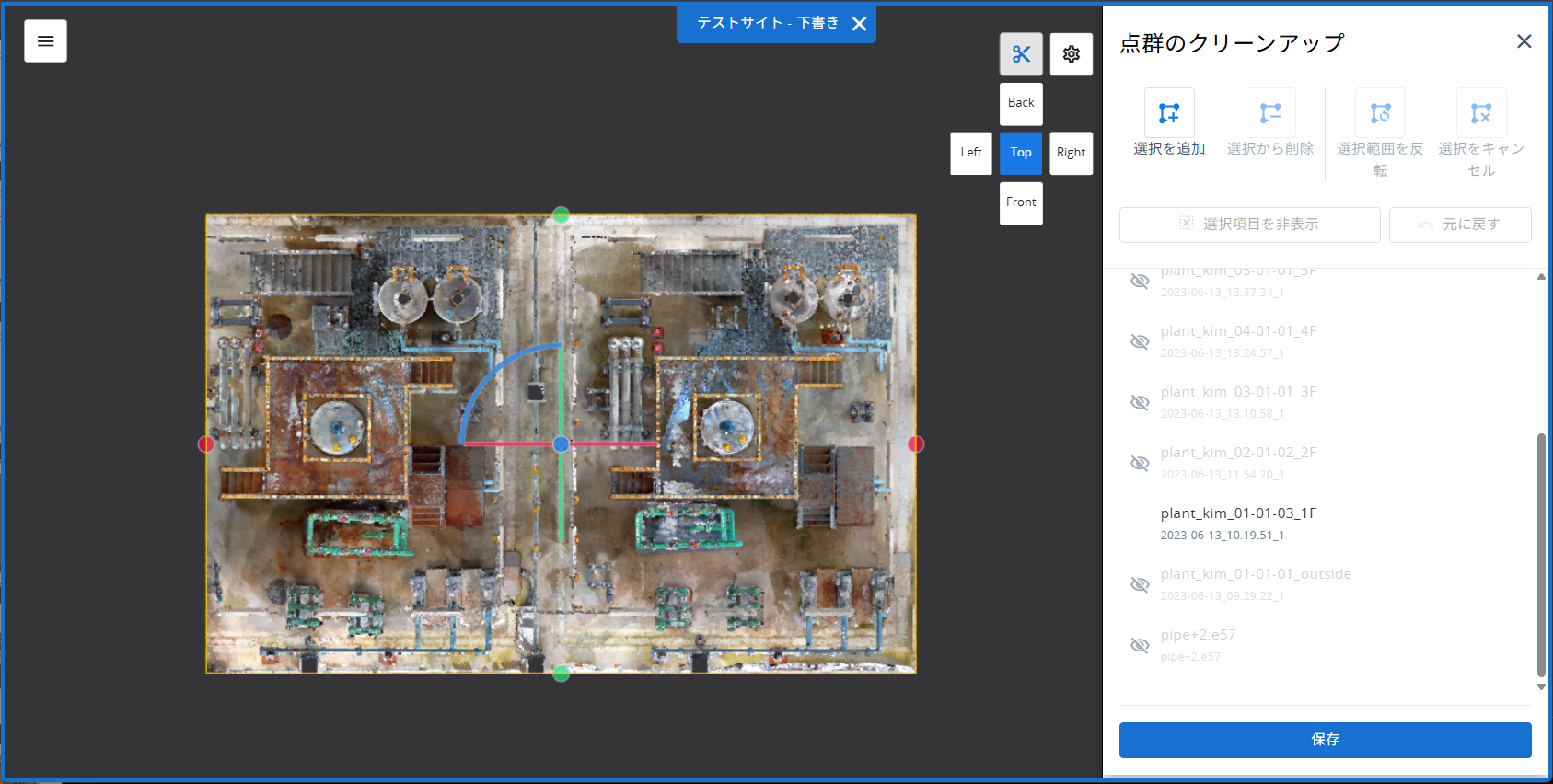Image resolution: width=1553 pixels, height=784 pixels.
Task: Switch to the Front view
Action: (x=1021, y=203)
